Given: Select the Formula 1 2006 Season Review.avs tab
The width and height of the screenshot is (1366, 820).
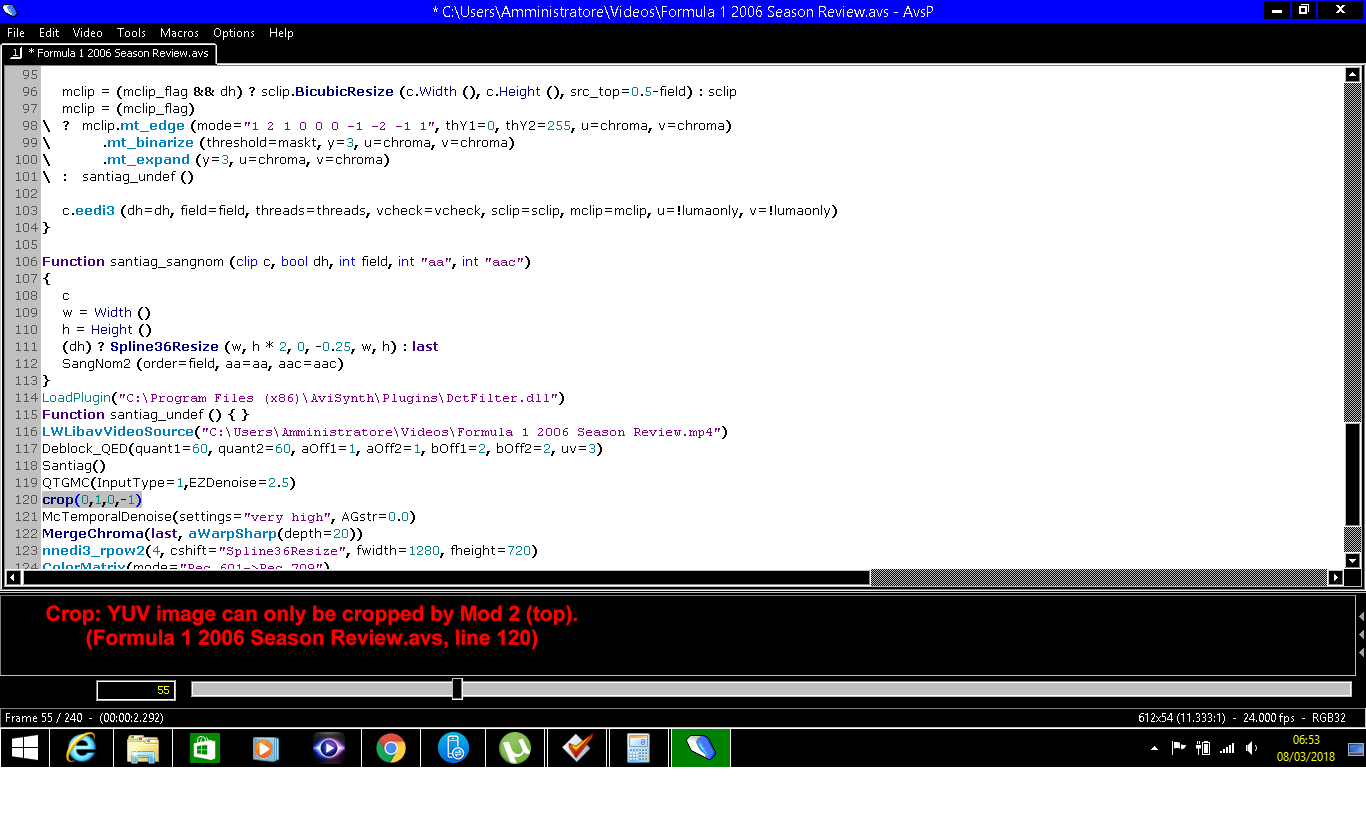Looking at the screenshot, I should pyautogui.click(x=110, y=53).
